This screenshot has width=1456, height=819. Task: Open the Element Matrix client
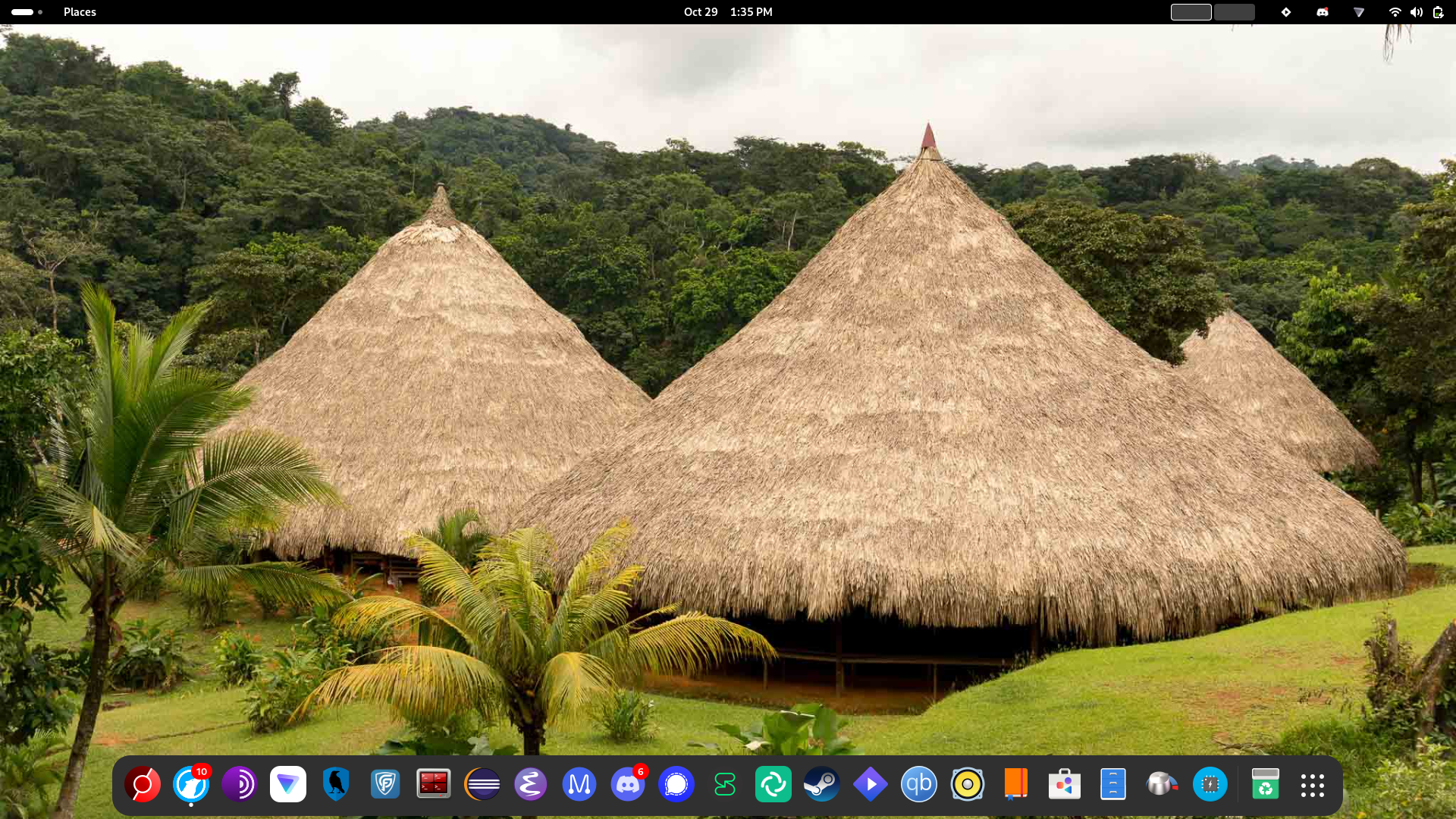click(x=773, y=784)
